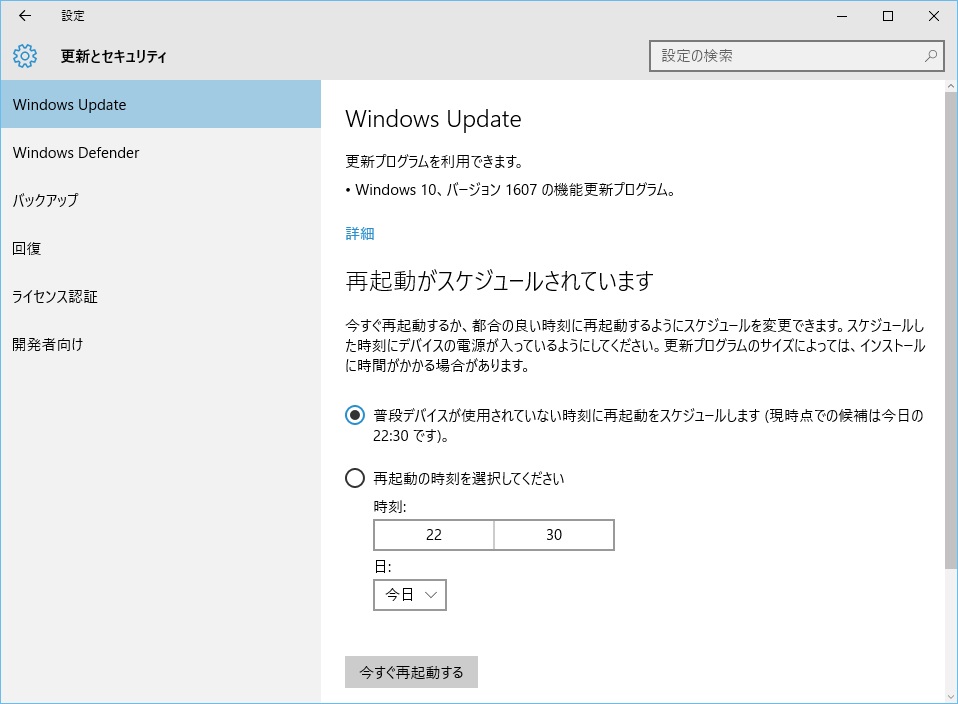Select 回復 in the sidebar
Image resolution: width=958 pixels, height=704 pixels.
tap(161, 248)
